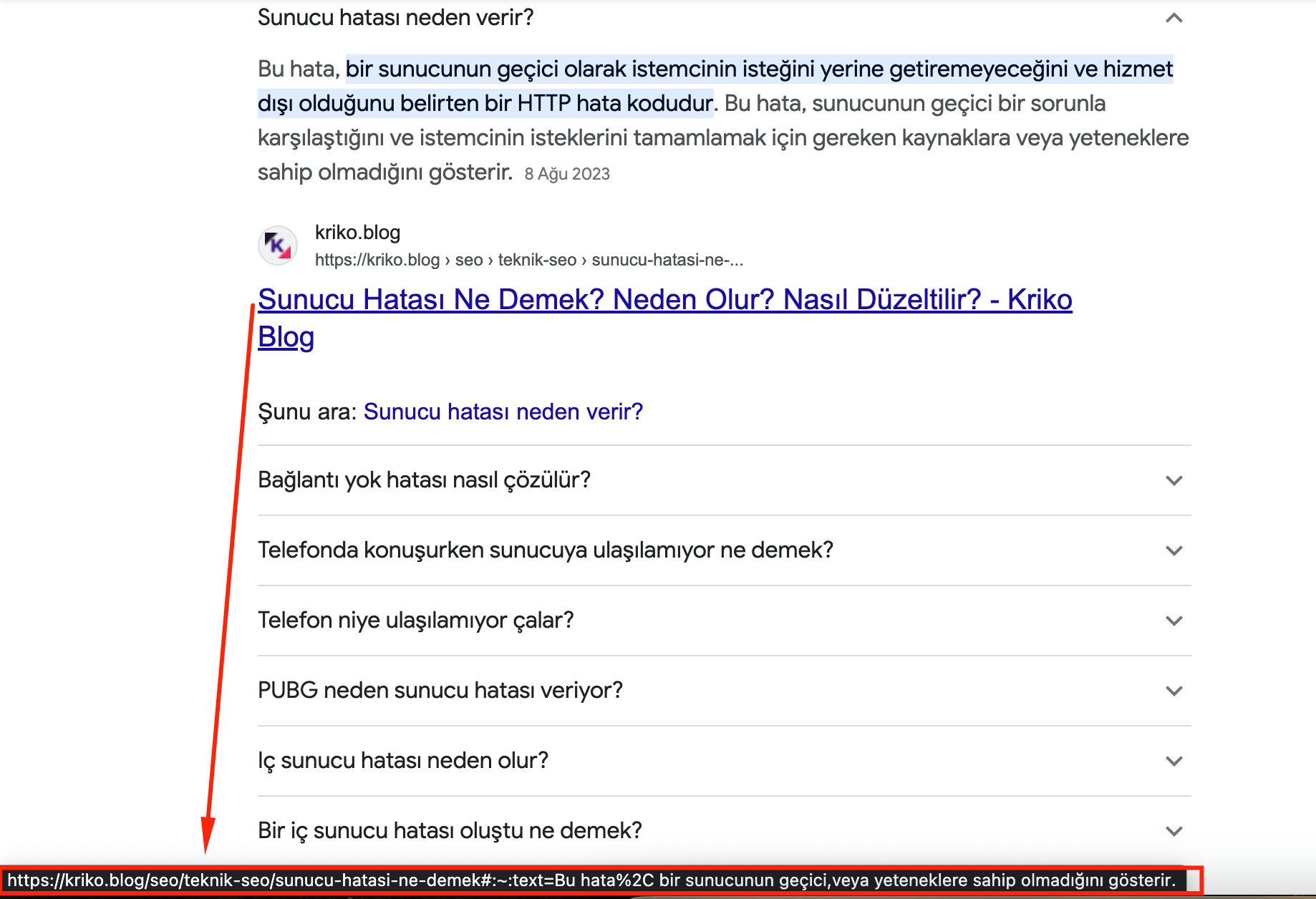Expand the "Telefon niye ulaşılamıyor çalar?" question
Image resolution: width=1316 pixels, height=899 pixels.
[415, 620]
